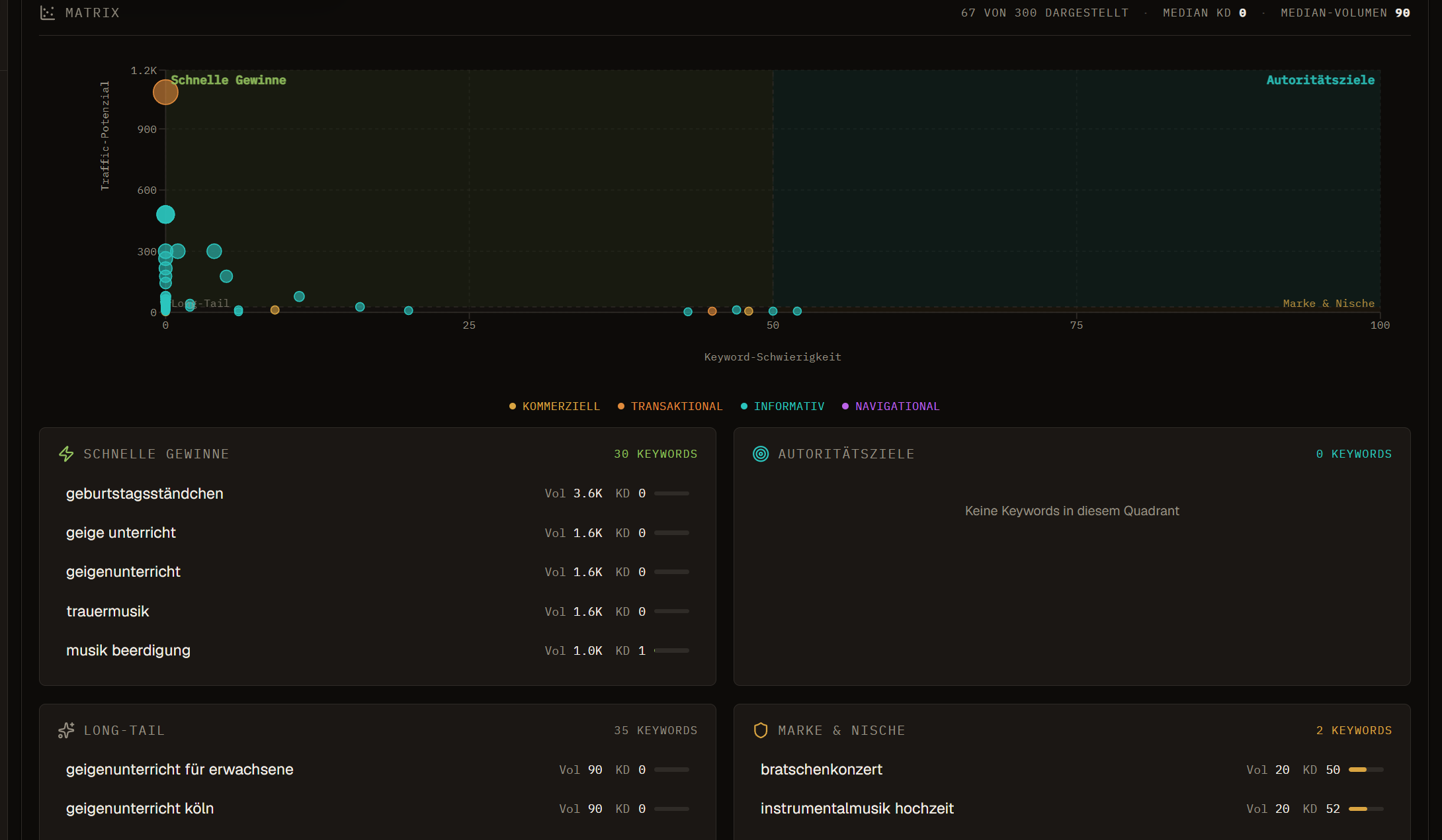Click the teal bubble at KD 11
This screenshot has width=1442, height=840.
point(299,296)
